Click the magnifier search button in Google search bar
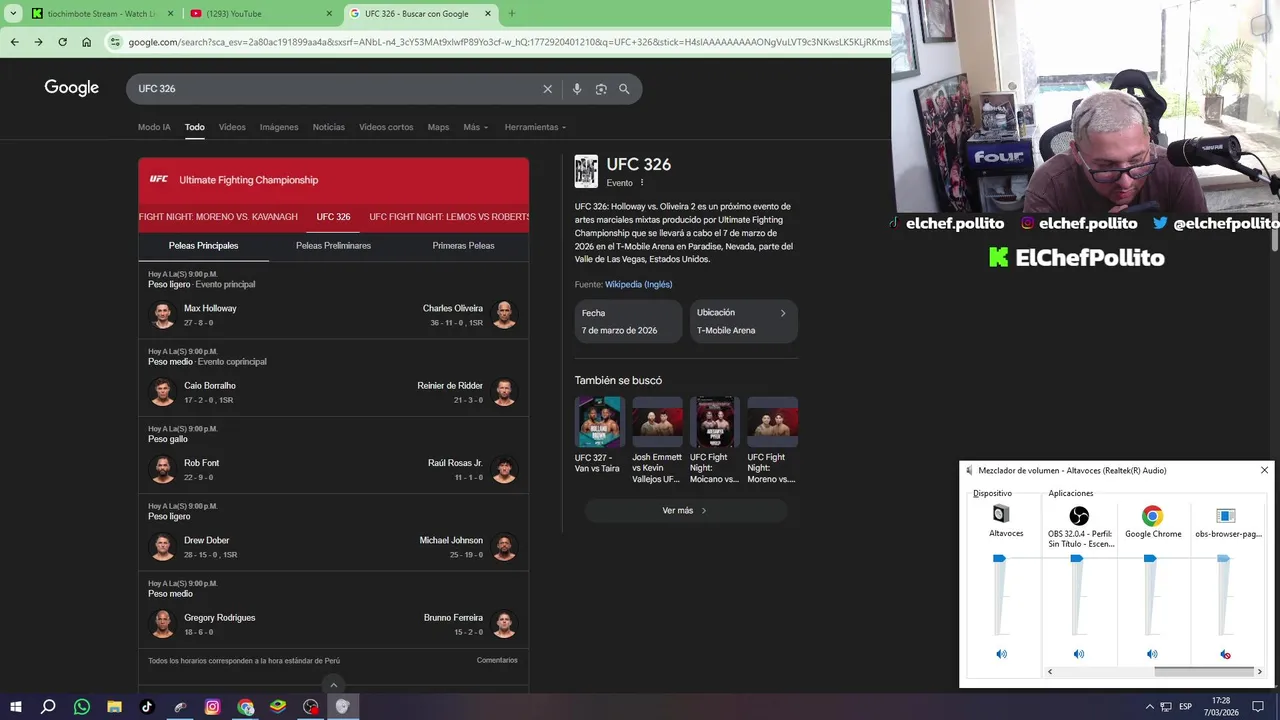Image resolution: width=1280 pixels, height=720 pixels. tap(624, 89)
